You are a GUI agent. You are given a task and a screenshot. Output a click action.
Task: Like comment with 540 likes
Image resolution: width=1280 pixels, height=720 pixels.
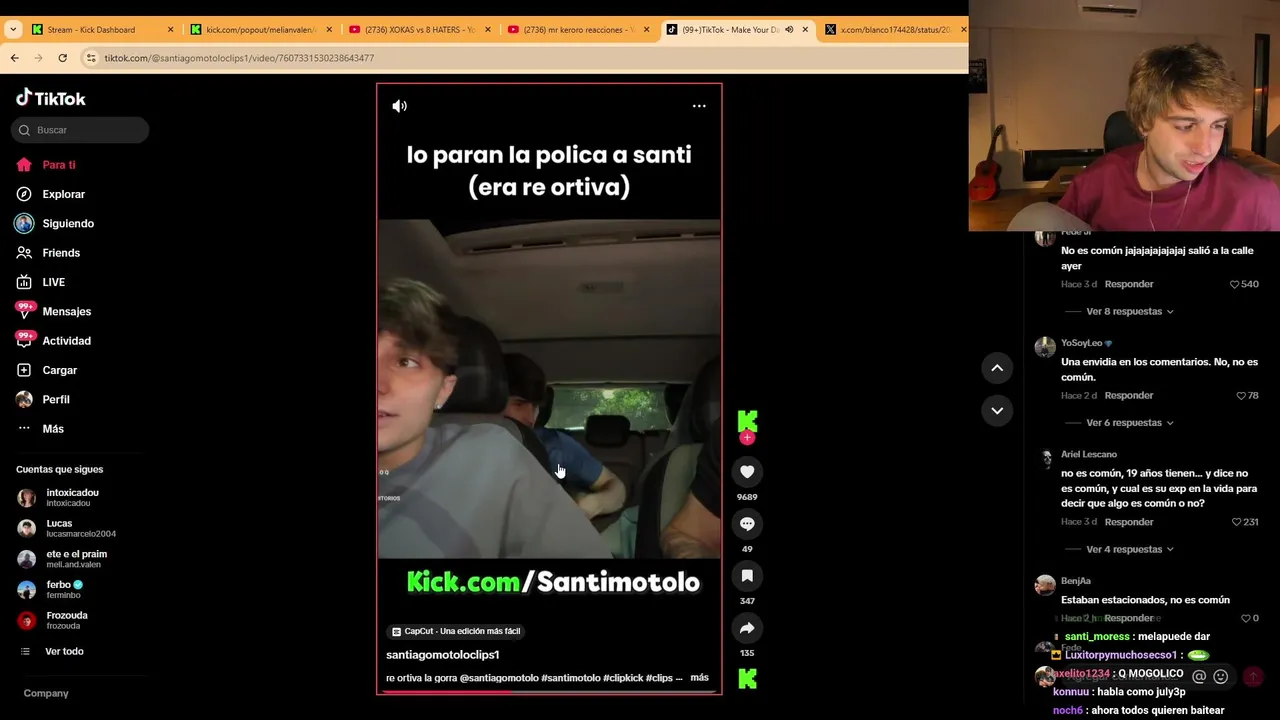click(1234, 285)
